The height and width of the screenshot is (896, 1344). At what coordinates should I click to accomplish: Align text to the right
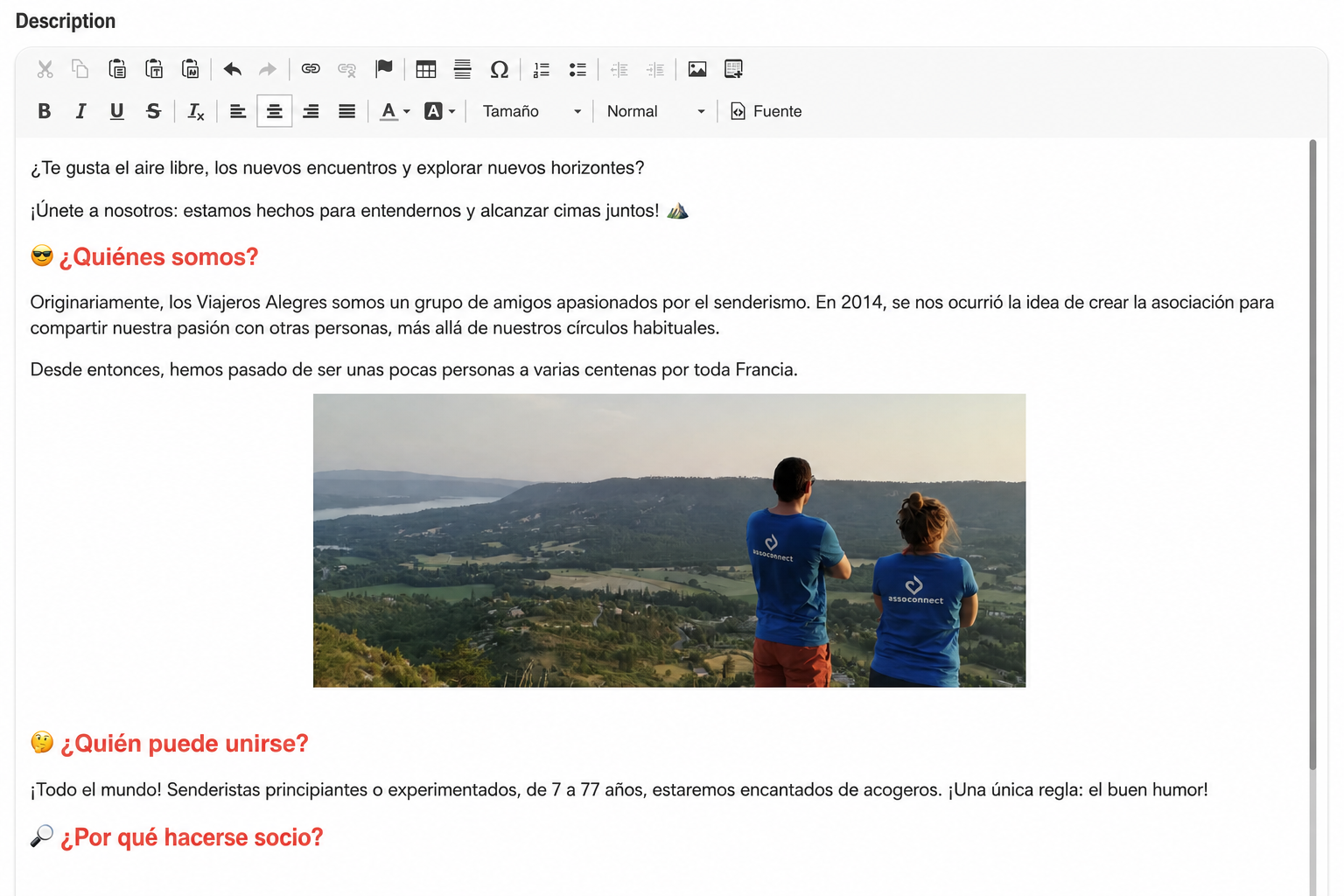311,111
